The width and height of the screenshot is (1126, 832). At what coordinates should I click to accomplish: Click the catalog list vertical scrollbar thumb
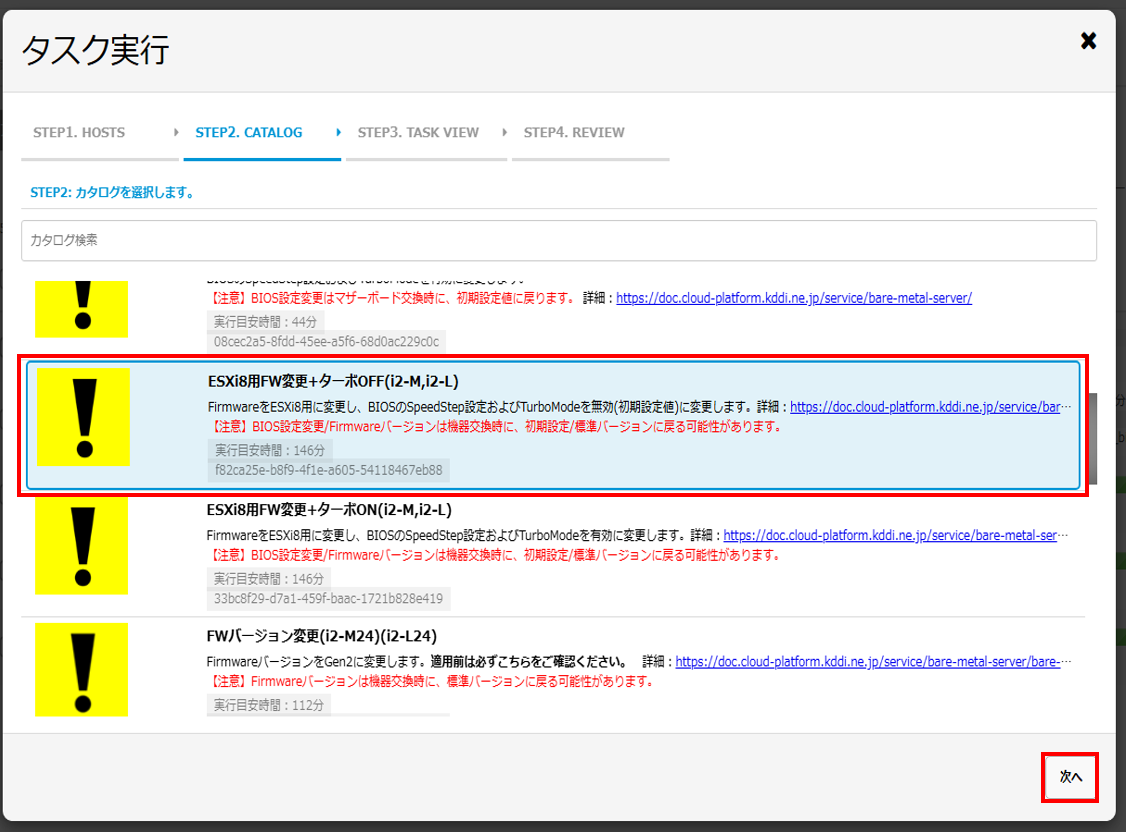pyautogui.click(x=1092, y=439)
